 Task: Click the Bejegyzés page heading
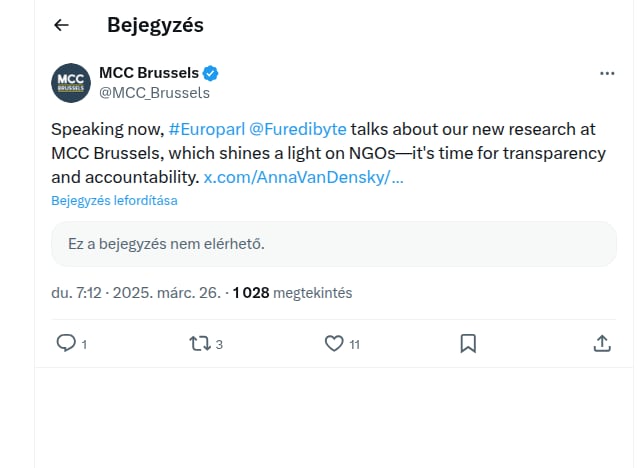coord(155,25)
